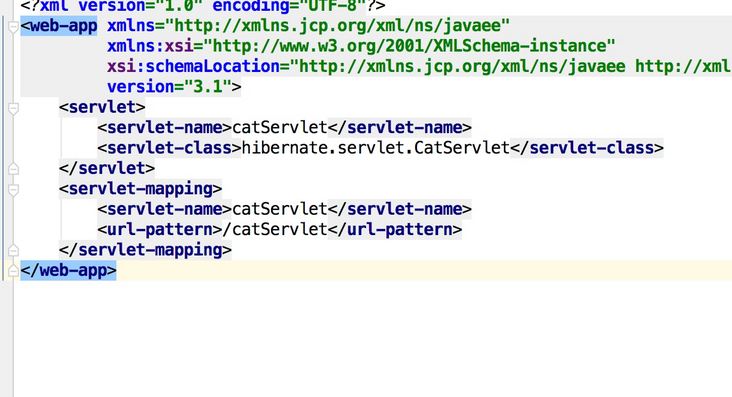The image size is (732, 397).
Task: Collapse the web-app element fold marker
Action: tap(13, 27)
